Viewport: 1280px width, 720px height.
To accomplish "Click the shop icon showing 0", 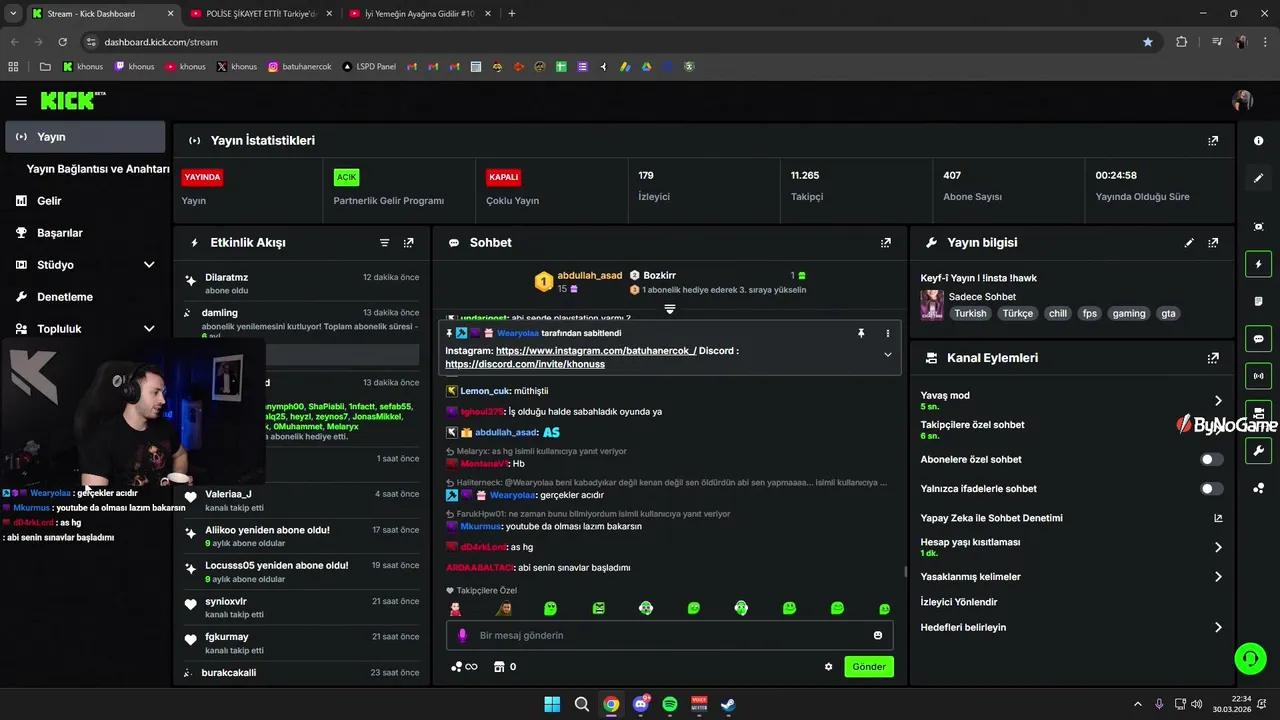I will [x=504, y=667].
